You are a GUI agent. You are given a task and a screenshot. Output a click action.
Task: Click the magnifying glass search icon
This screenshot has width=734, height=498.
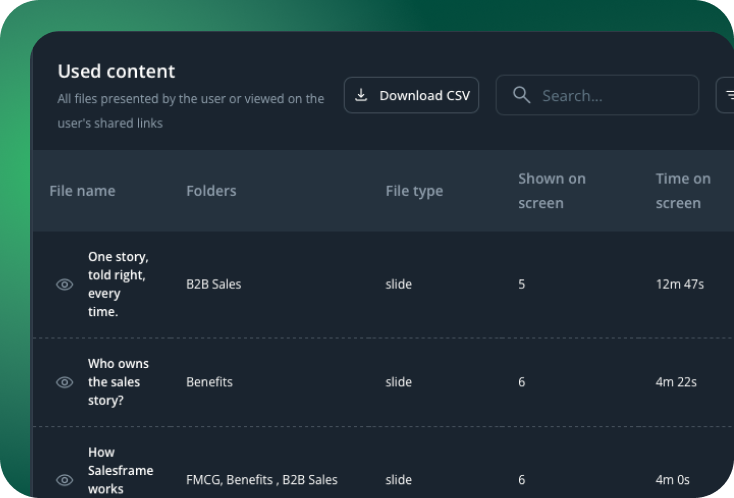521,95
